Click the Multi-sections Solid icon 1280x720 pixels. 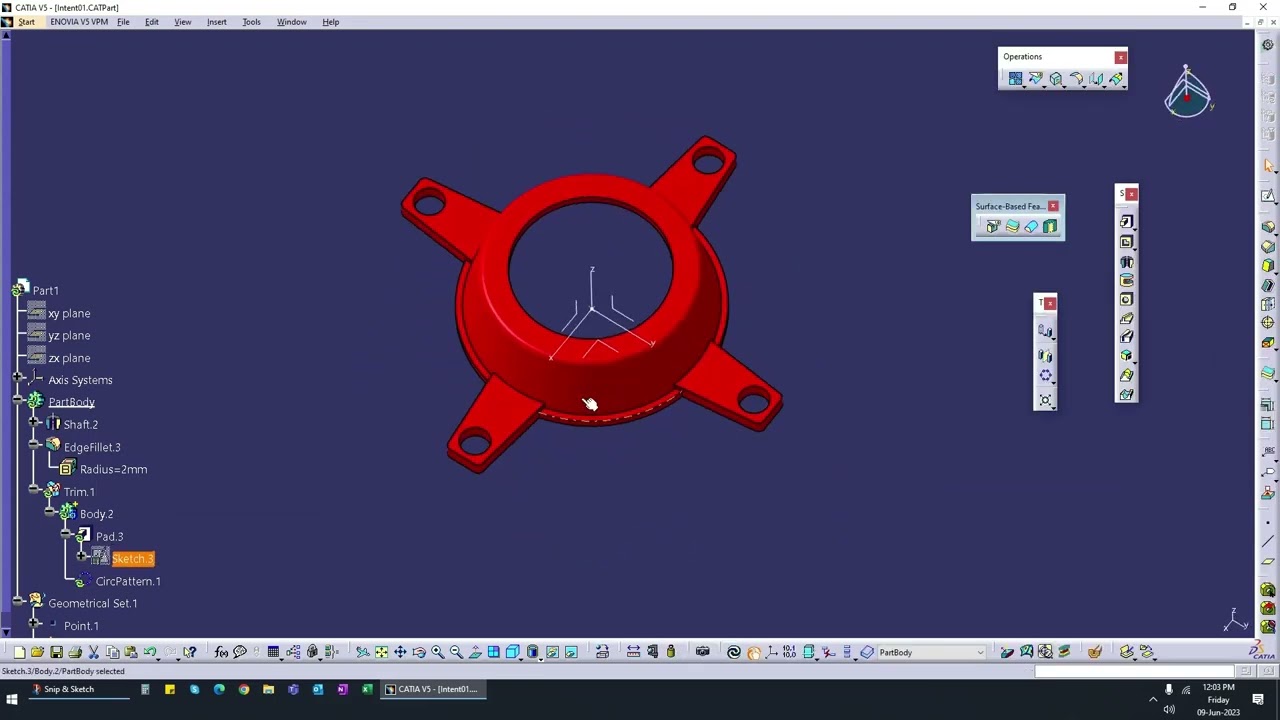pos(1126,375)
